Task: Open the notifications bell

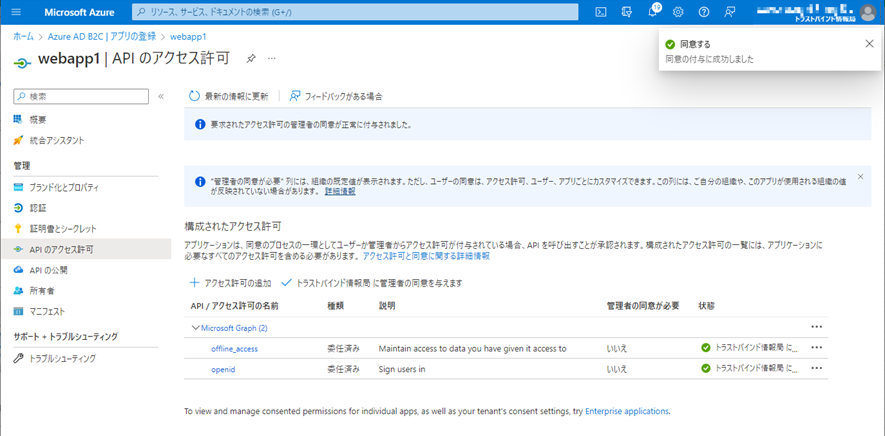Action: click(x=653, y=12)
